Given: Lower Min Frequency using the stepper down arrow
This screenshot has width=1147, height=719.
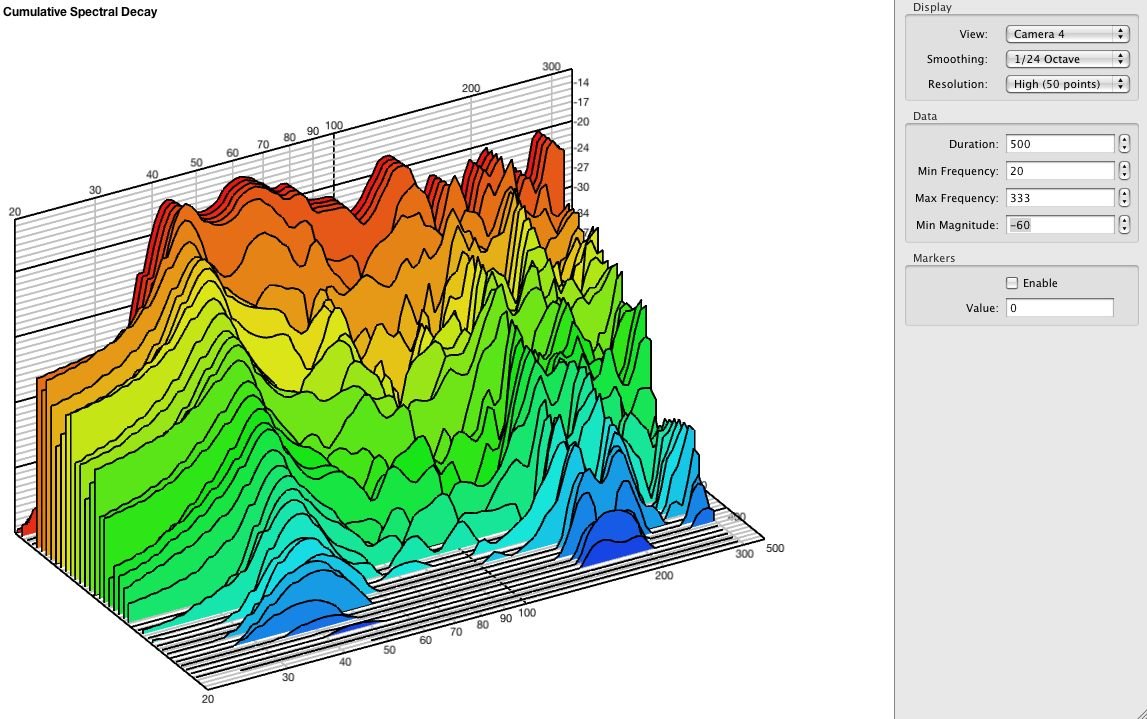Looking at the screenshot, I should (x=1125, y=176).
